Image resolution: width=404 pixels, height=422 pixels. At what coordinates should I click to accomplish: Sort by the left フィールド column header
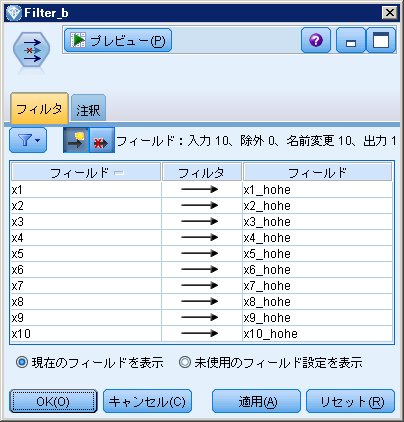tap(86, 173)
